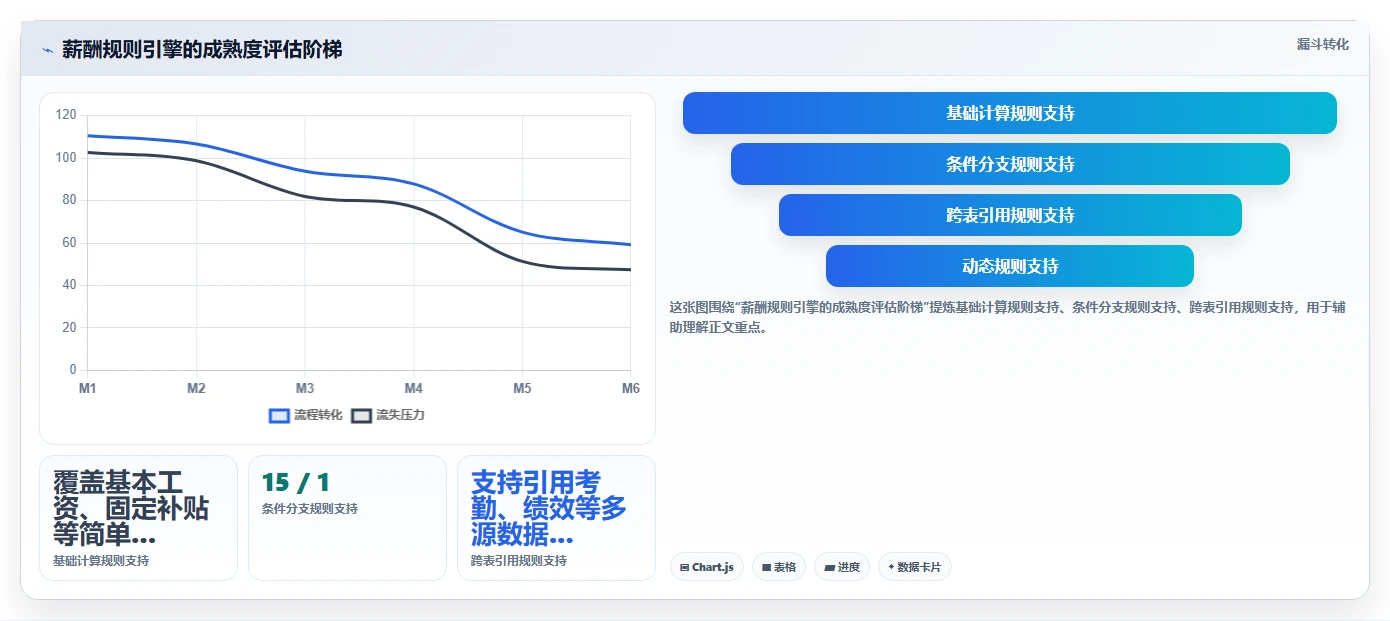The image size is (1390, 621).
Task: Click the description paragraph starting 这张图围绕
Action: tap(1007, 317)
